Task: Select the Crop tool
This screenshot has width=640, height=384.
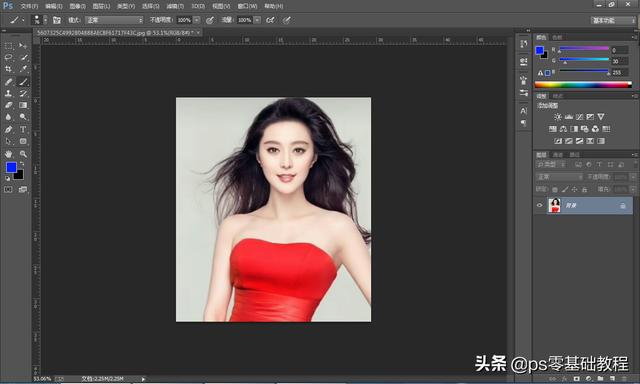Action: coord(9,69)
